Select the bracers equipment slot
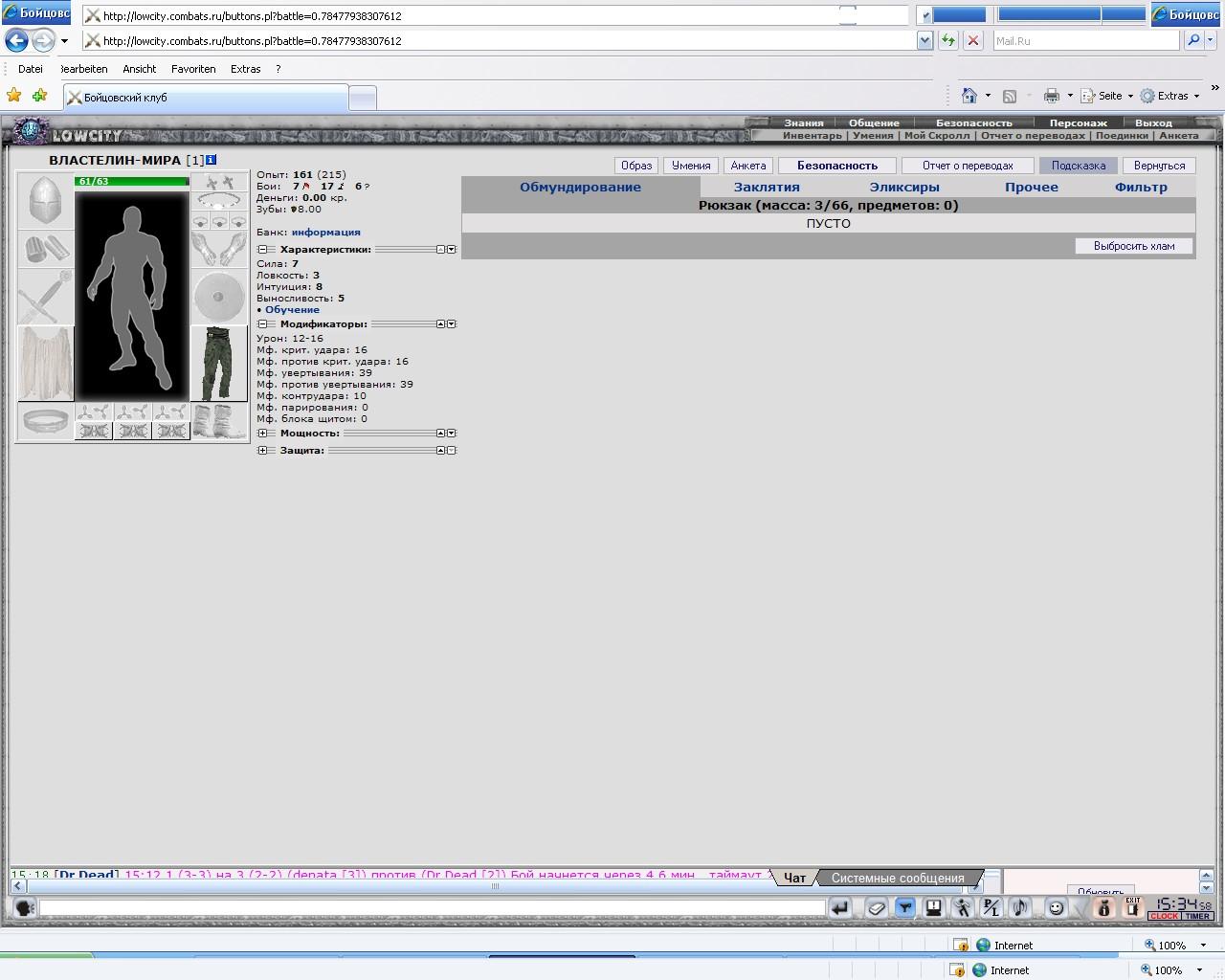This screenshot has height=980, width=1225. point(45,249)
